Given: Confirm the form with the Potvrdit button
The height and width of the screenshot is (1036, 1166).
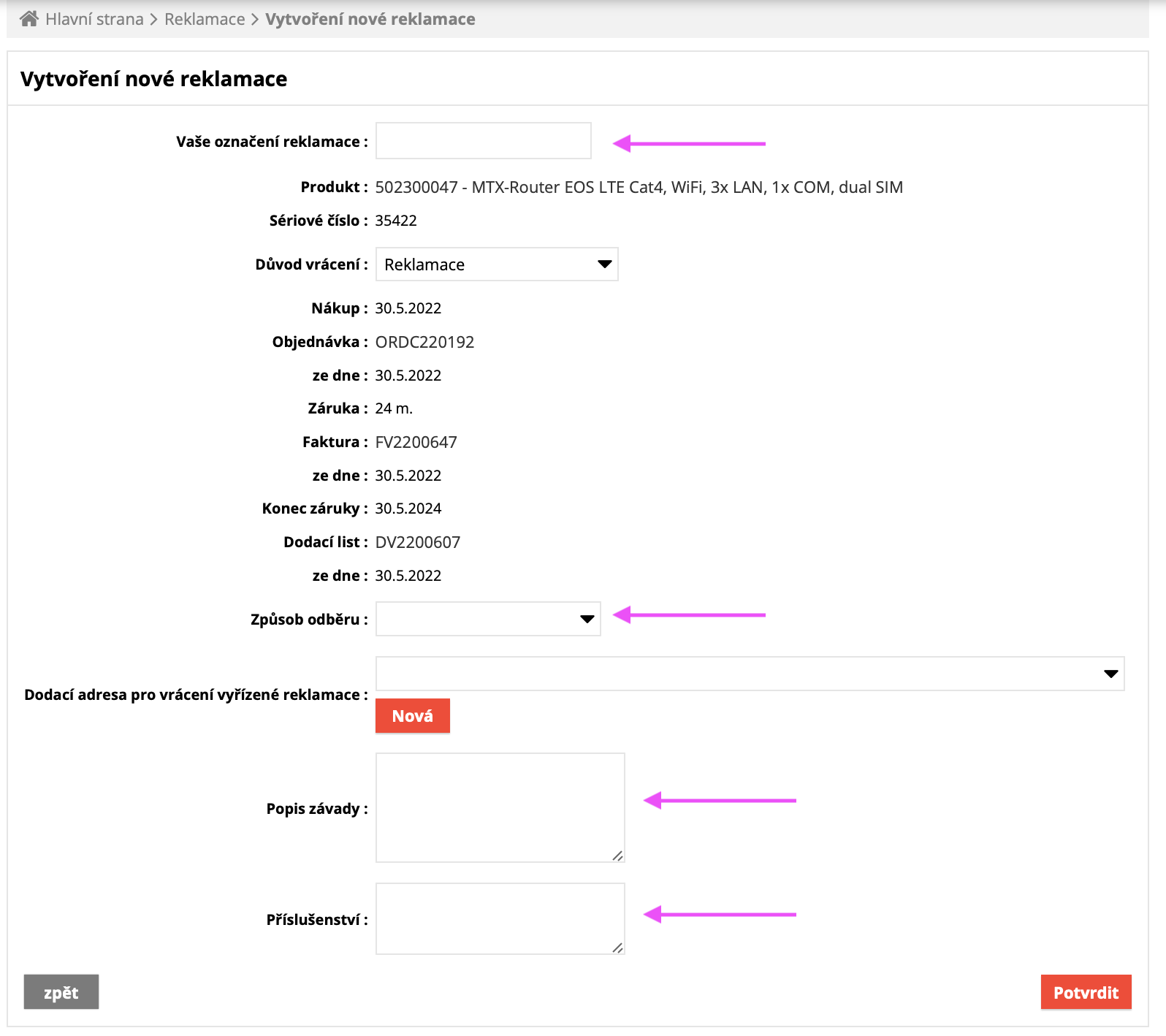Looking at the screenshot, I should pos(1086,992).
